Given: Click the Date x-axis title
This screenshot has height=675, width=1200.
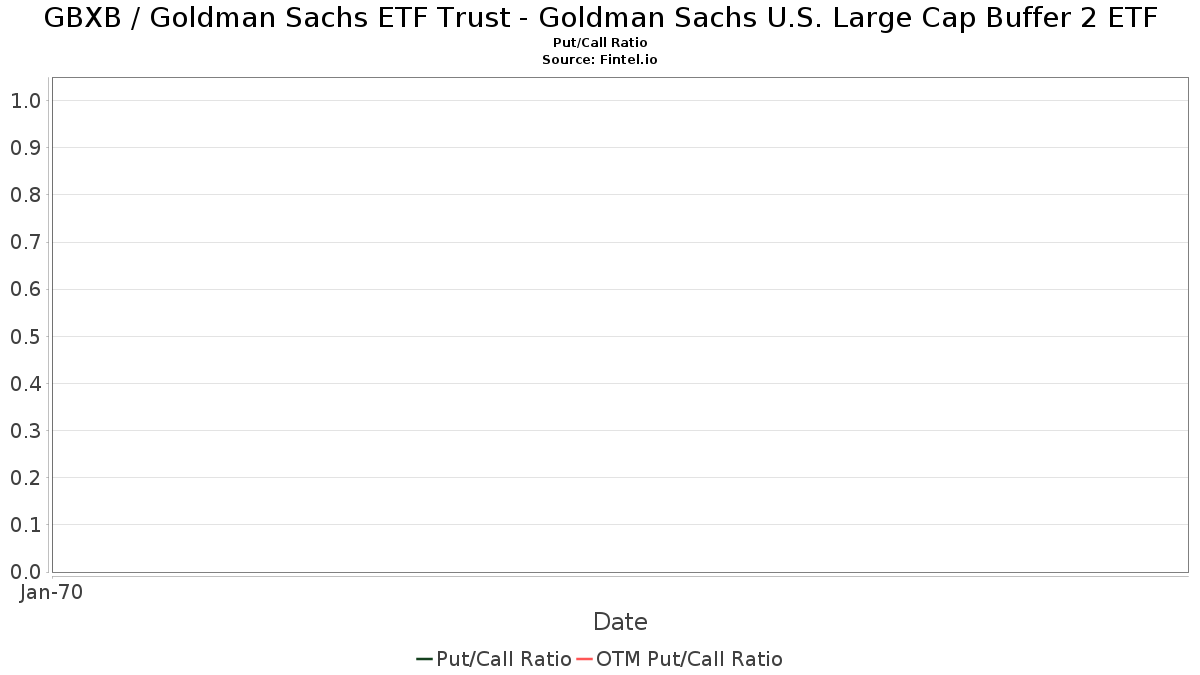Looking at the screenshot, I should pos(620,622).
